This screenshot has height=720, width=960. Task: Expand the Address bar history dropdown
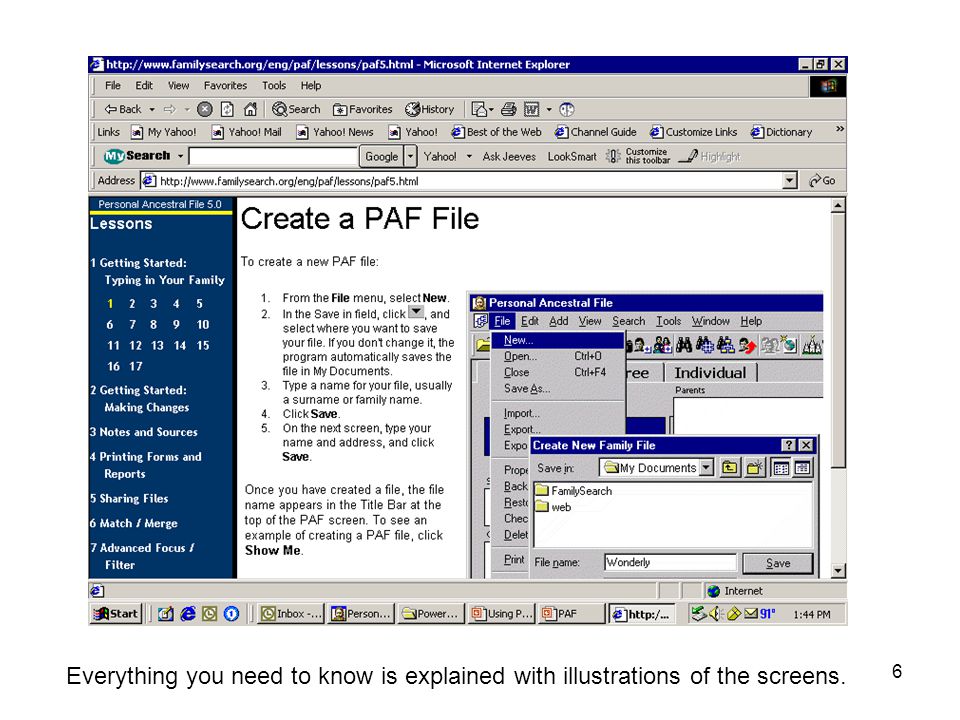790,181
